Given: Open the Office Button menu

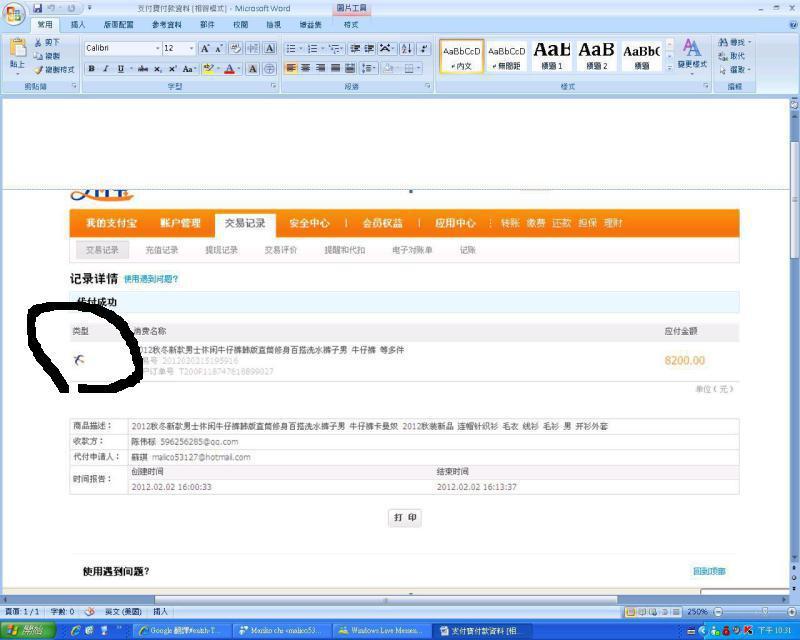Looking at the screenshot, I should pos(14,13).
